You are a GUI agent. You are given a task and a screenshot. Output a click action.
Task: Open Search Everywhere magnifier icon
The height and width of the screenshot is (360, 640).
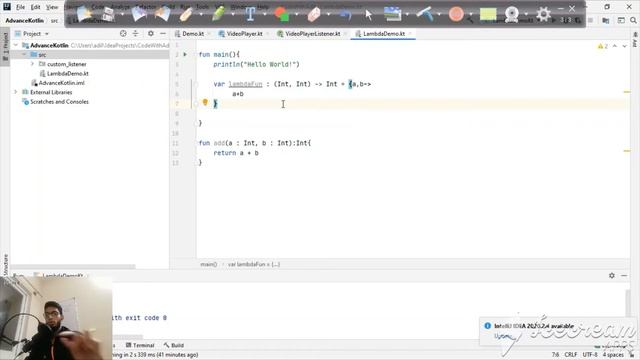pos(633,20)
